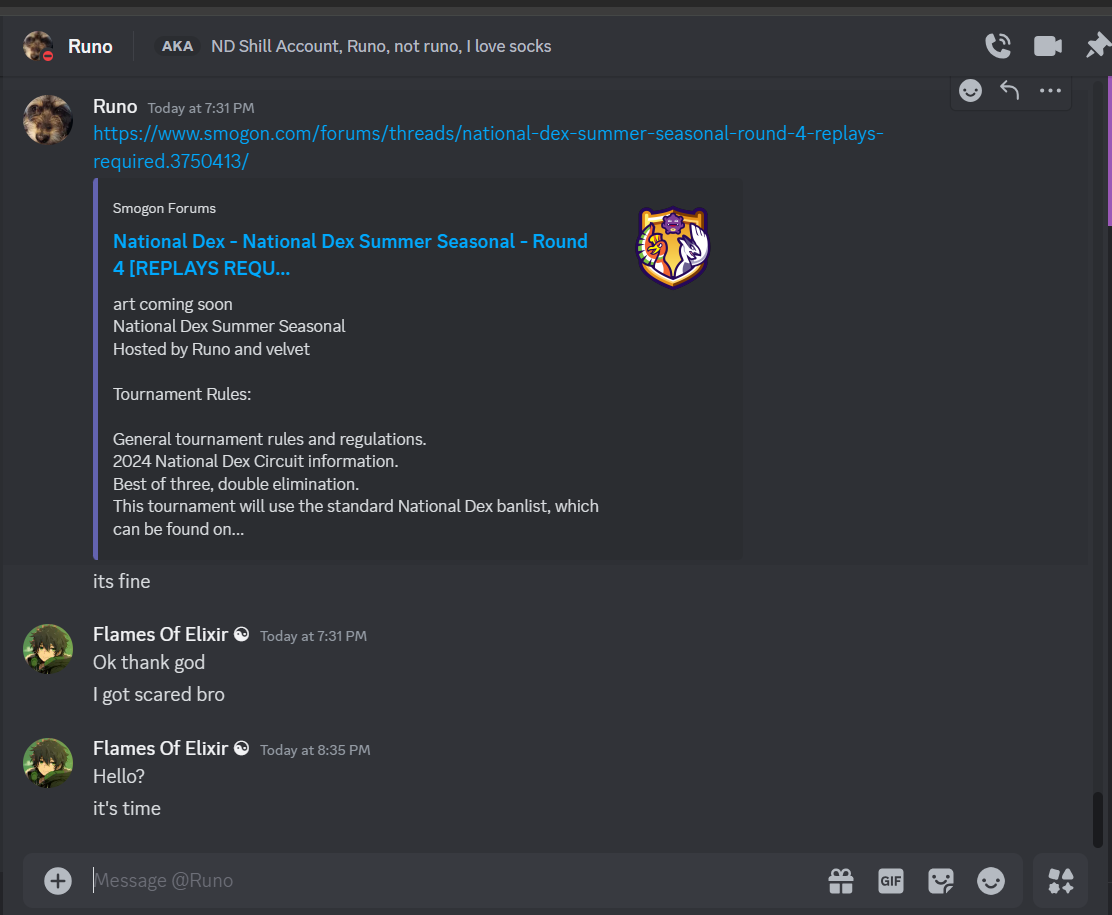The width and height of the screenshot is (1112, 915).
Task: Open the sticker picker
Action: click(x=940, y=880)
